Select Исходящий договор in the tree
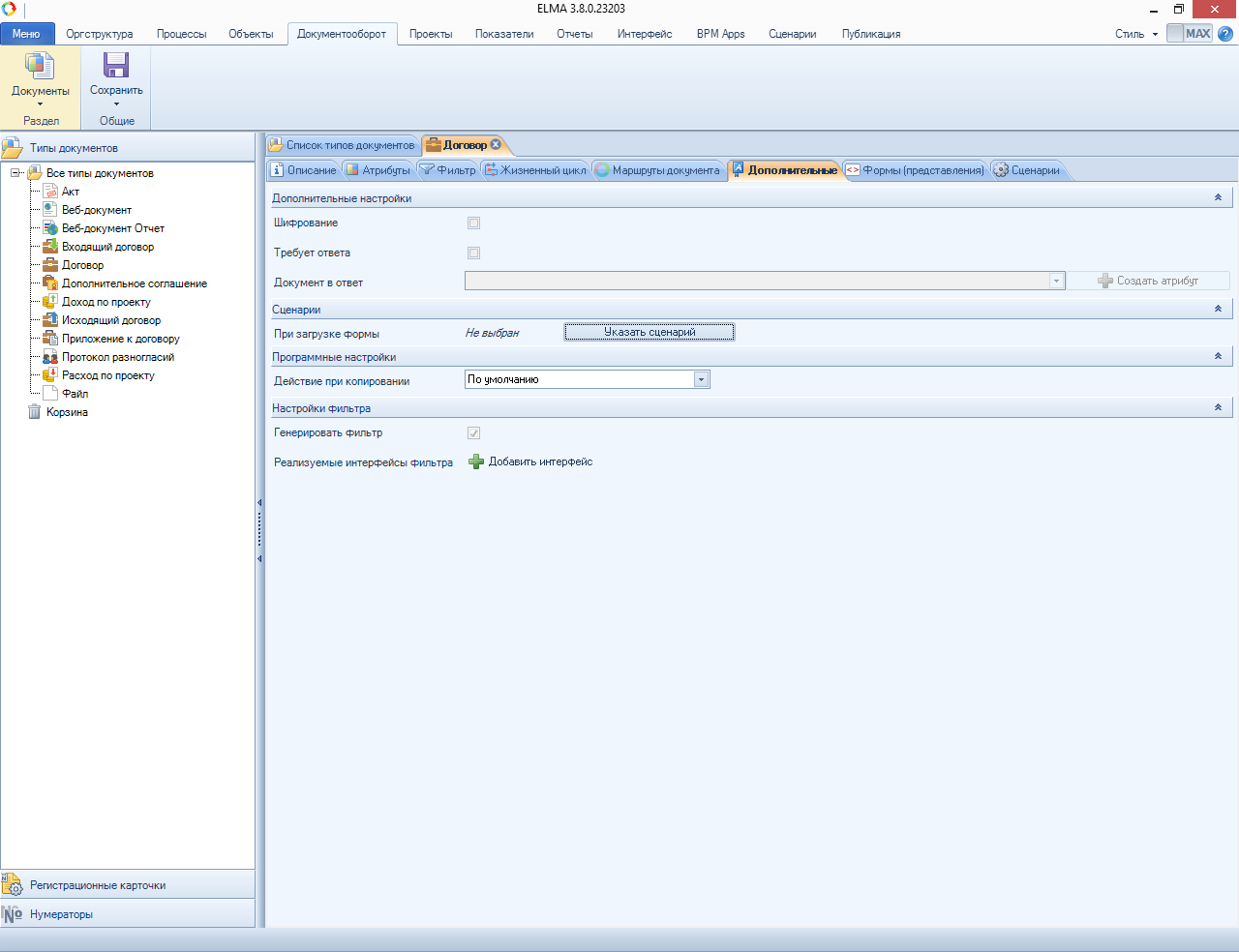This screenshot has width=1239, height=952. point(111,320)
